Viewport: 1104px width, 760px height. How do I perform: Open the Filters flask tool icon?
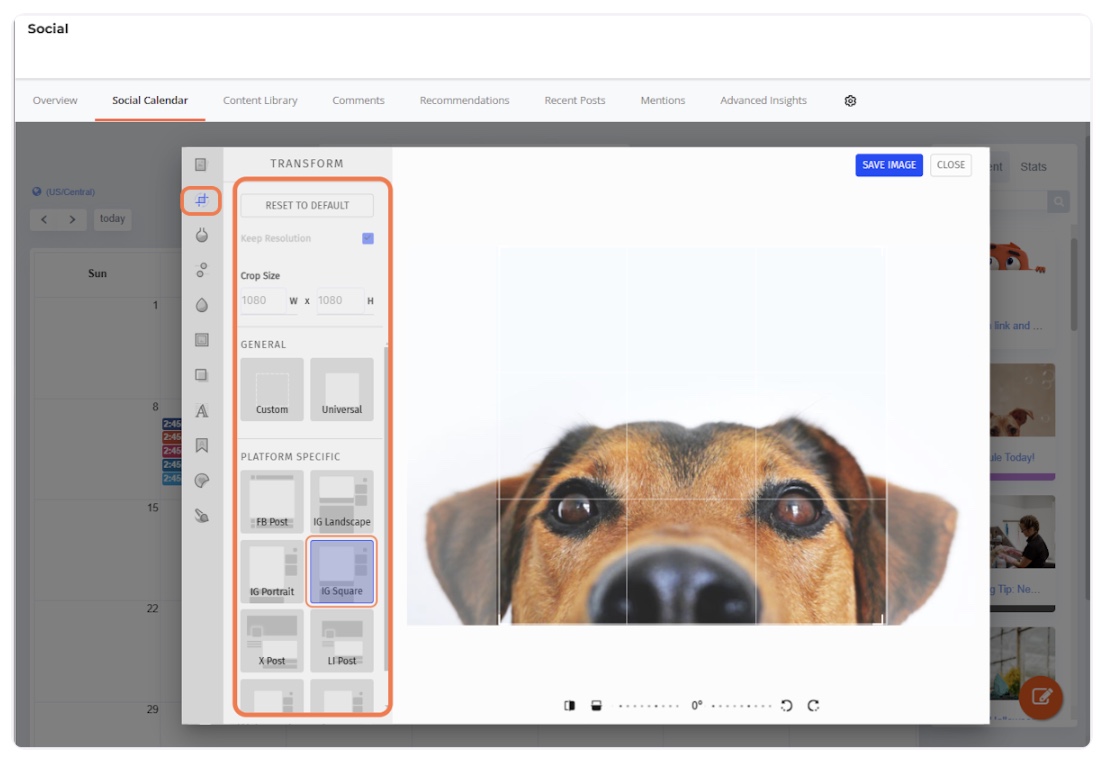[x=201, y=235]
